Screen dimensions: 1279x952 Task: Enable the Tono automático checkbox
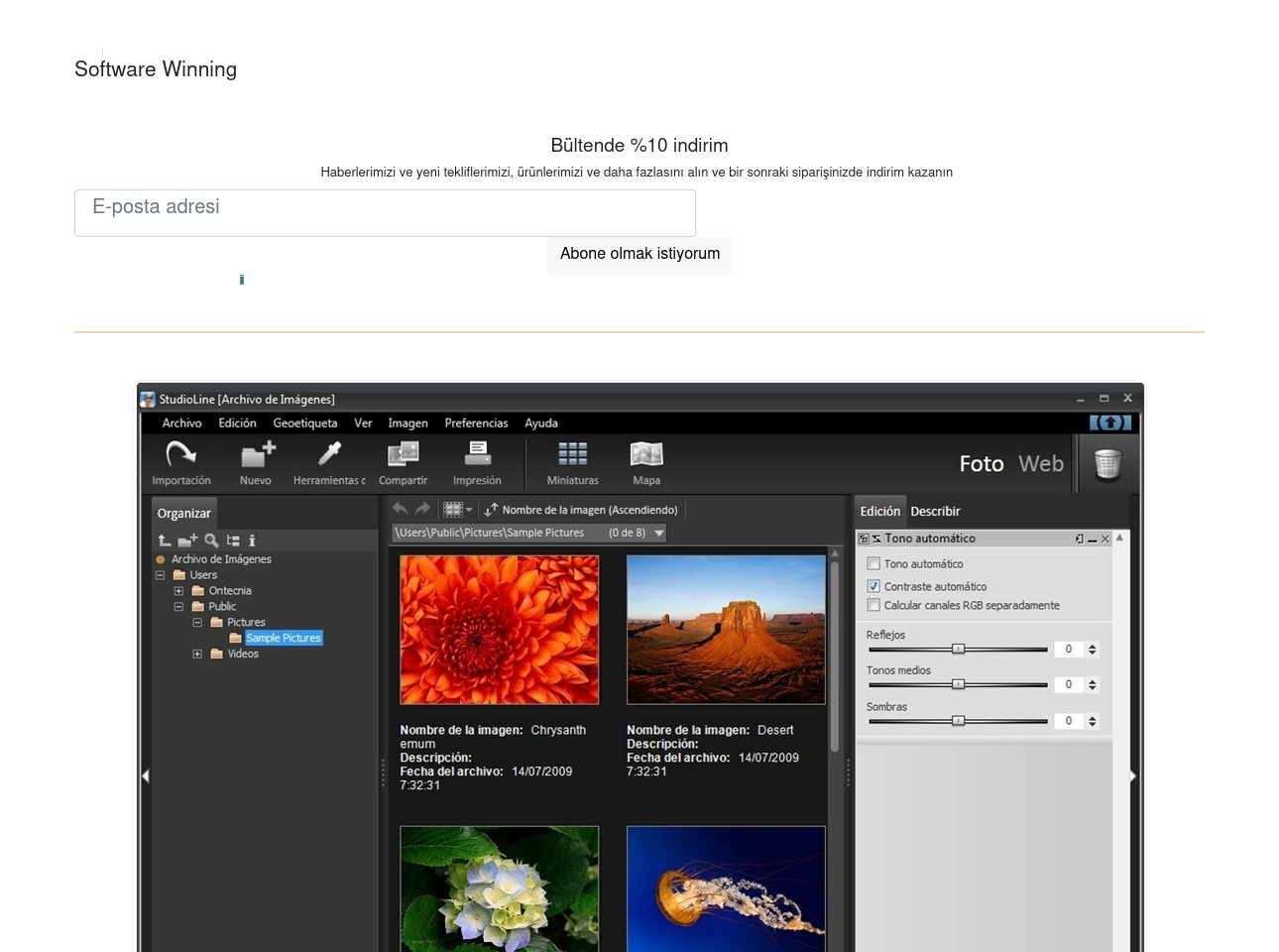pyautogui.click(x=873, y=563)
